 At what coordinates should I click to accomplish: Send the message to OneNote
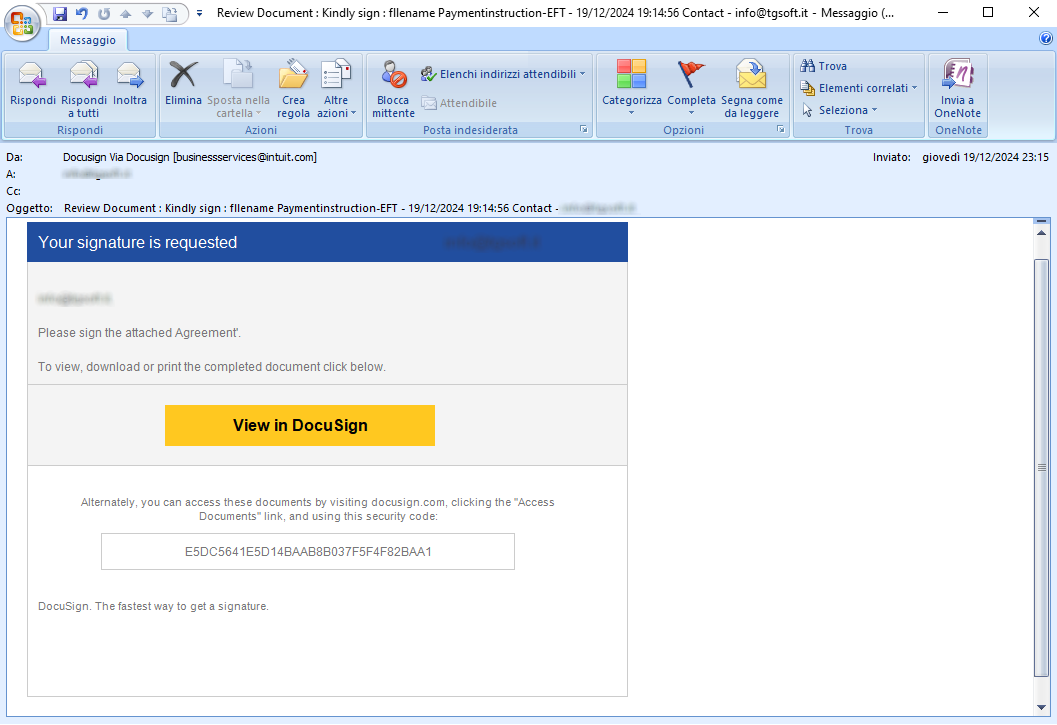tap(957, 89)
